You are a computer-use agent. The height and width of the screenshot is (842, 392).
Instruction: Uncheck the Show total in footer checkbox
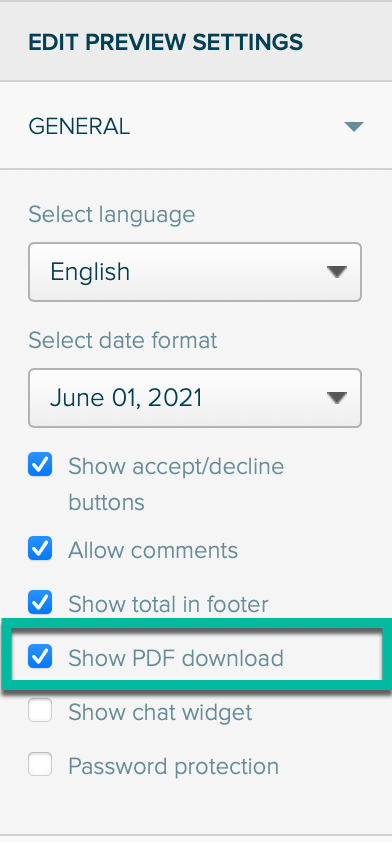[40, 602]
